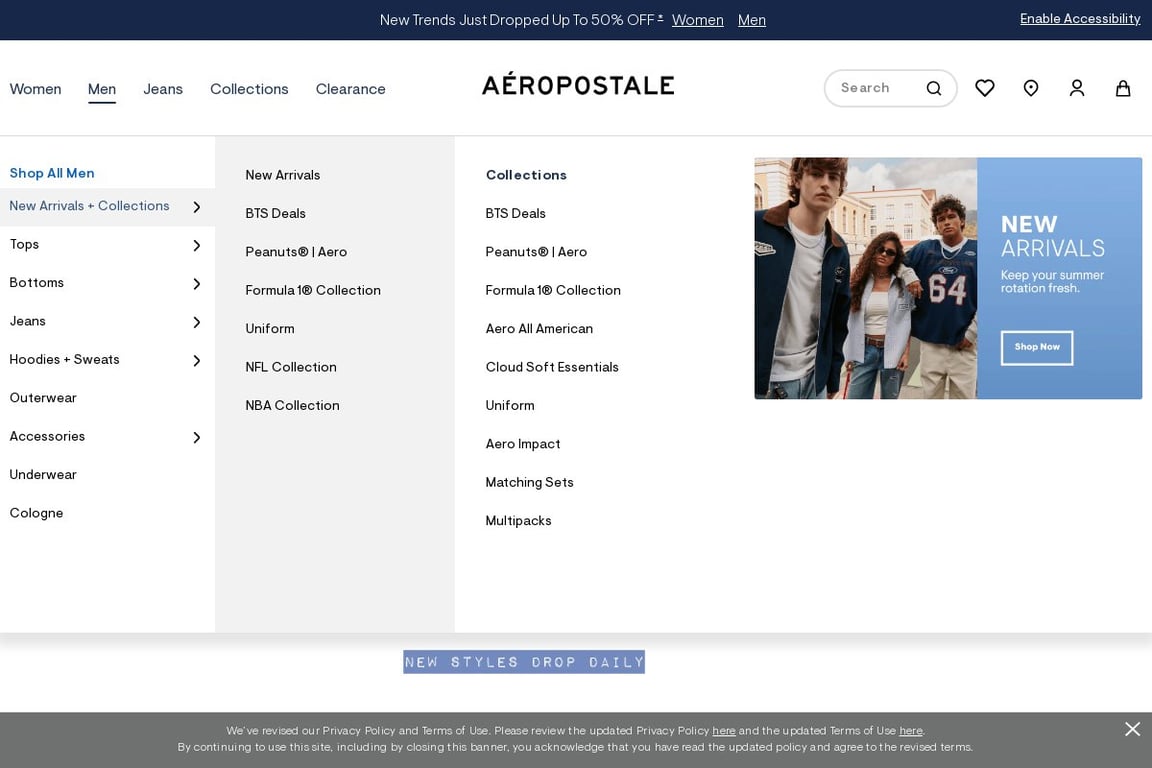Open the account profile icon
The height and width of the screenshot is (768, 1152).
point(1077,88)
